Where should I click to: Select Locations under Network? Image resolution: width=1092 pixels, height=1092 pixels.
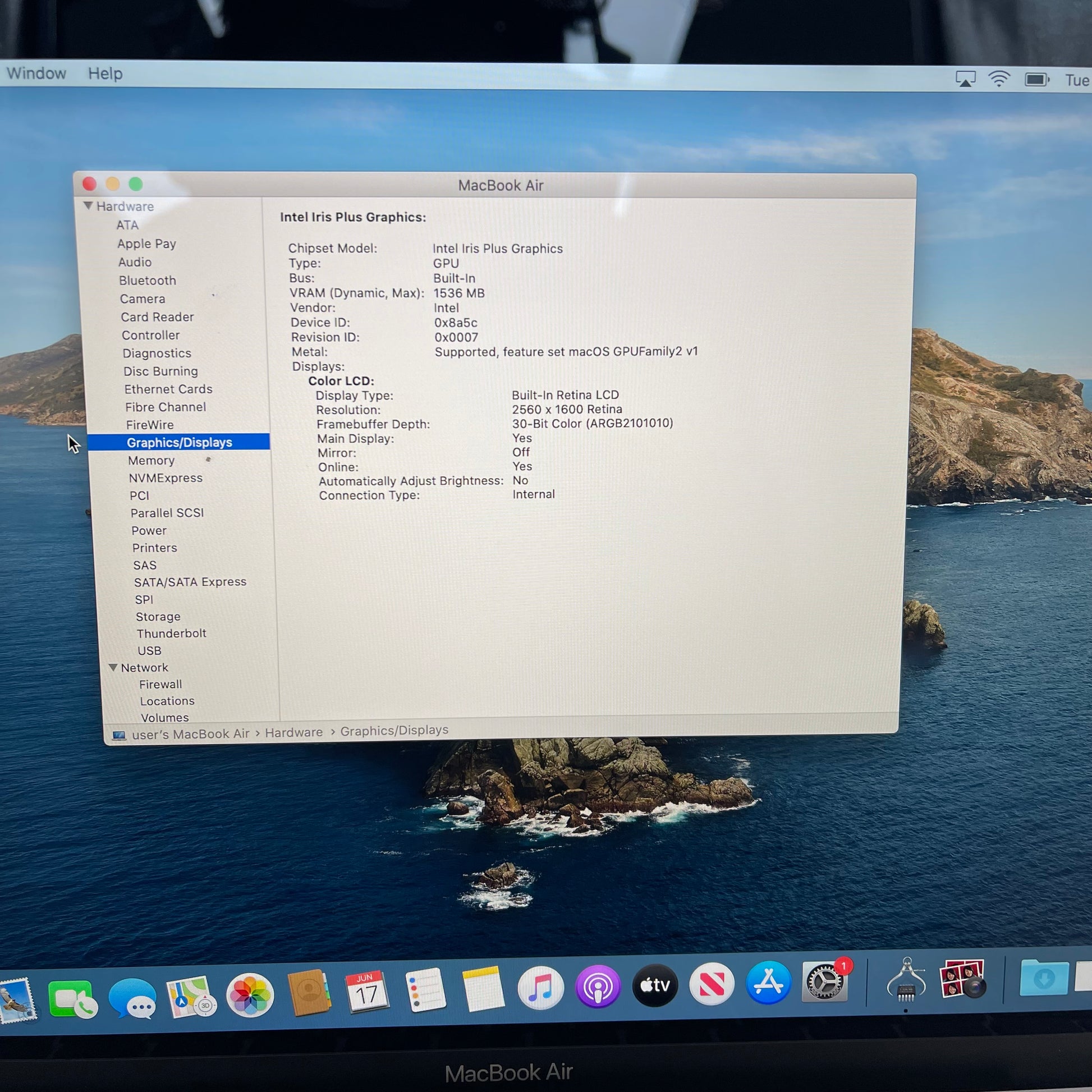[x=167, y=701]
